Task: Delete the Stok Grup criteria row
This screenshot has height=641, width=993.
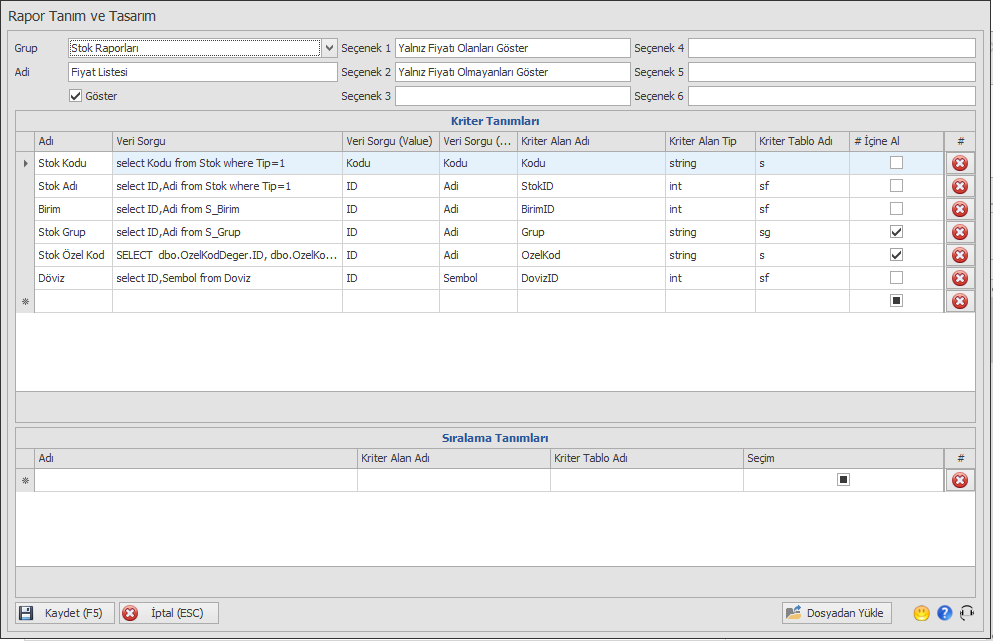Action: pos(959,232)
